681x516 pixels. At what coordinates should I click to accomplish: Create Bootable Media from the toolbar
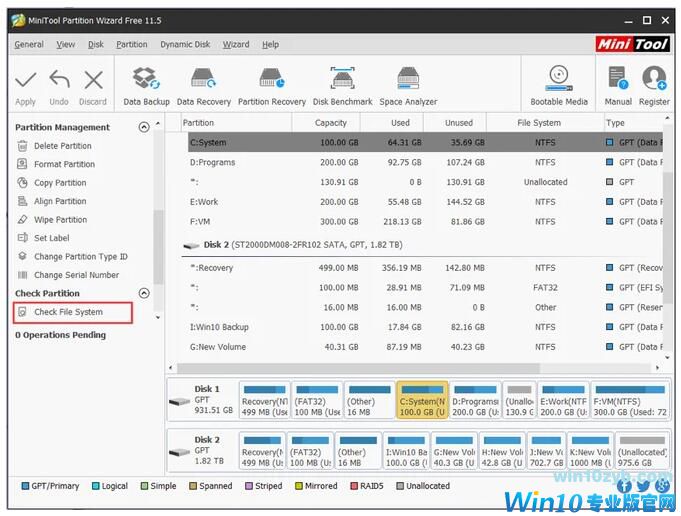coord(559,82)
